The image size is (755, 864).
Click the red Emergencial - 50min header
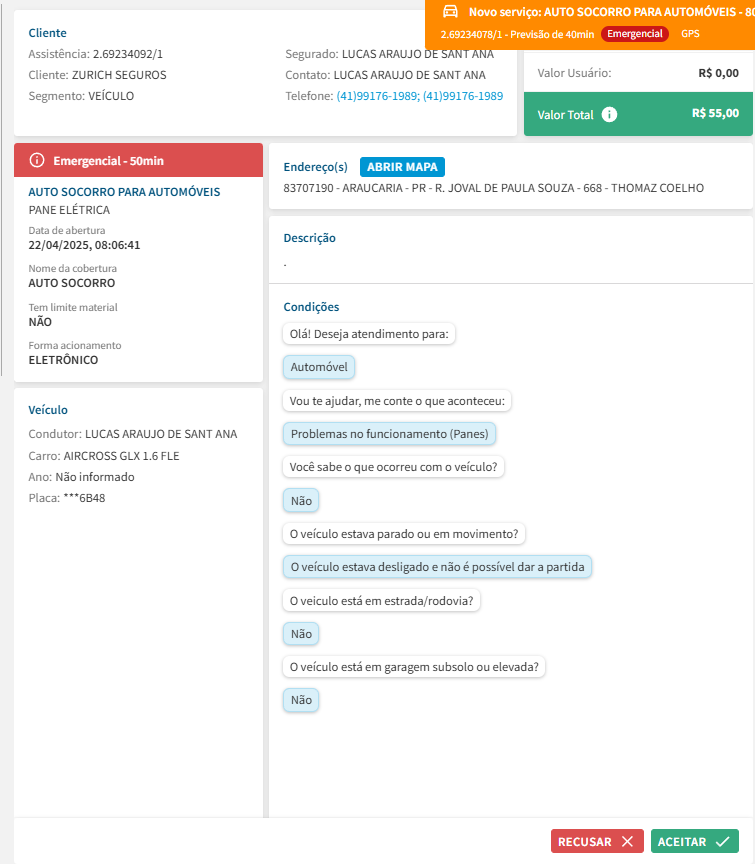[x=138, y=160]
